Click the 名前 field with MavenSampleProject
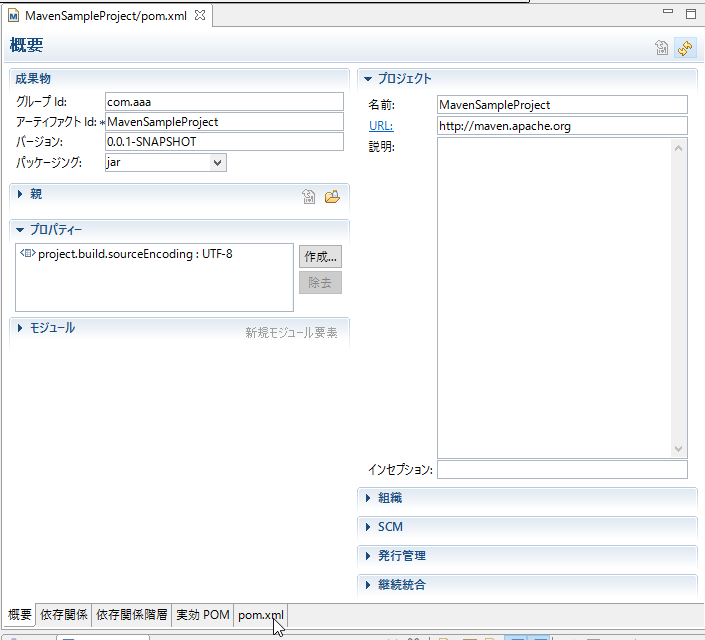705x640 pixels. pos(562,105)
